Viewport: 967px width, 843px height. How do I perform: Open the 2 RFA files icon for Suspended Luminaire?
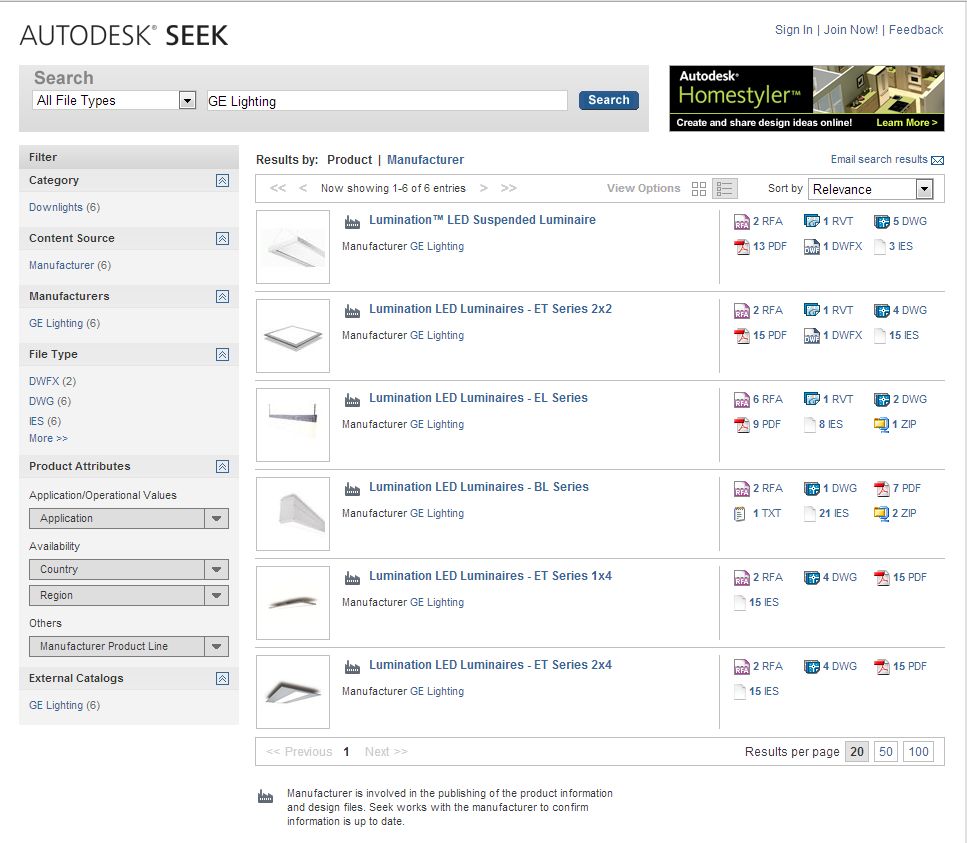tap(741, 222)
